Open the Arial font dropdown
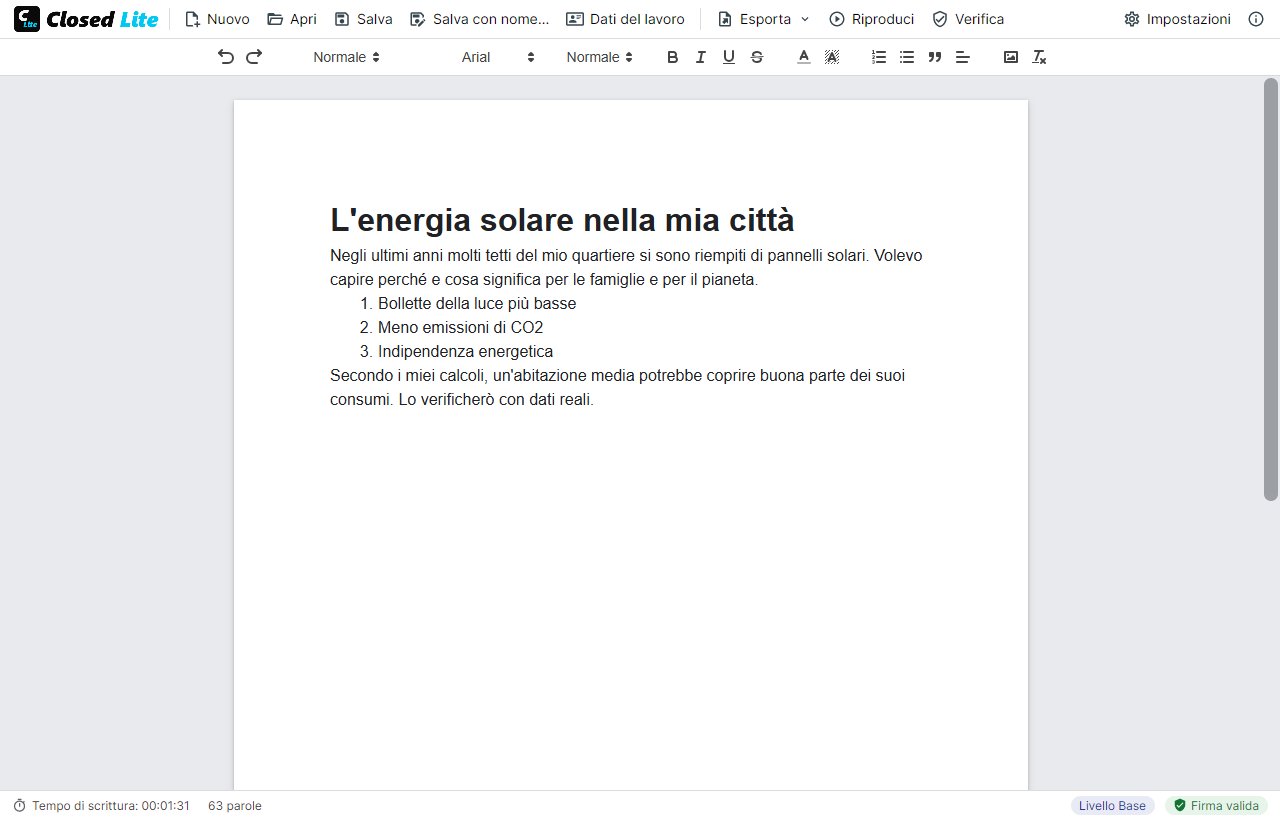Image resolution: width=1280 pixels, height=820 pixels. point(498,57)
